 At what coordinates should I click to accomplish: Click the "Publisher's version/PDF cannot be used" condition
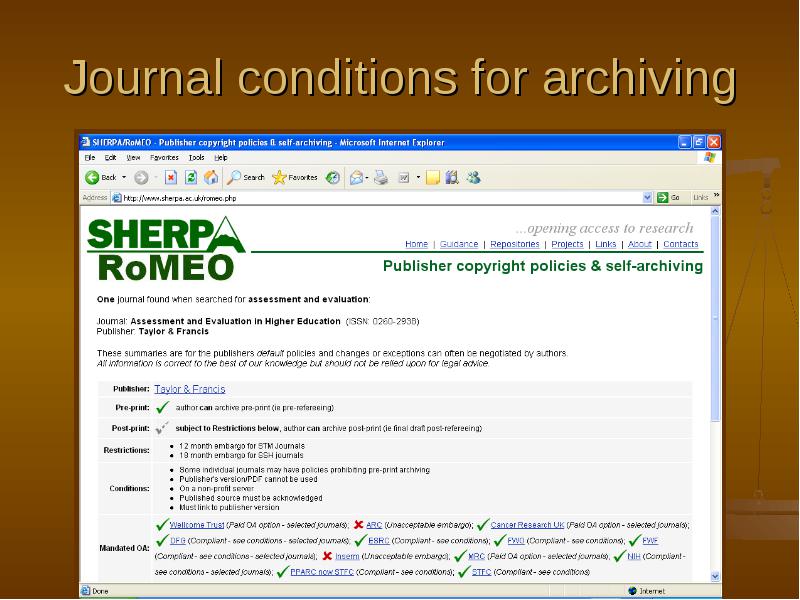point(248,479)
